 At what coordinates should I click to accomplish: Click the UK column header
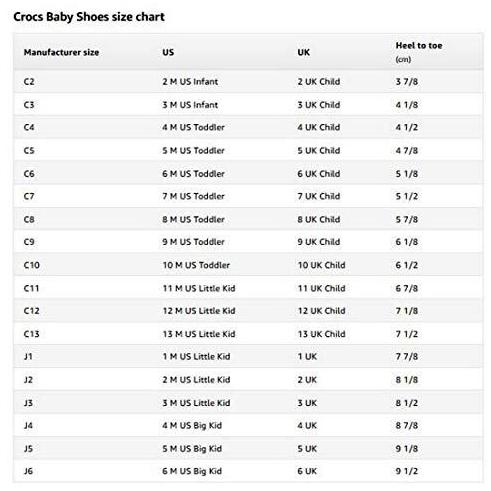tap(303, 52)
